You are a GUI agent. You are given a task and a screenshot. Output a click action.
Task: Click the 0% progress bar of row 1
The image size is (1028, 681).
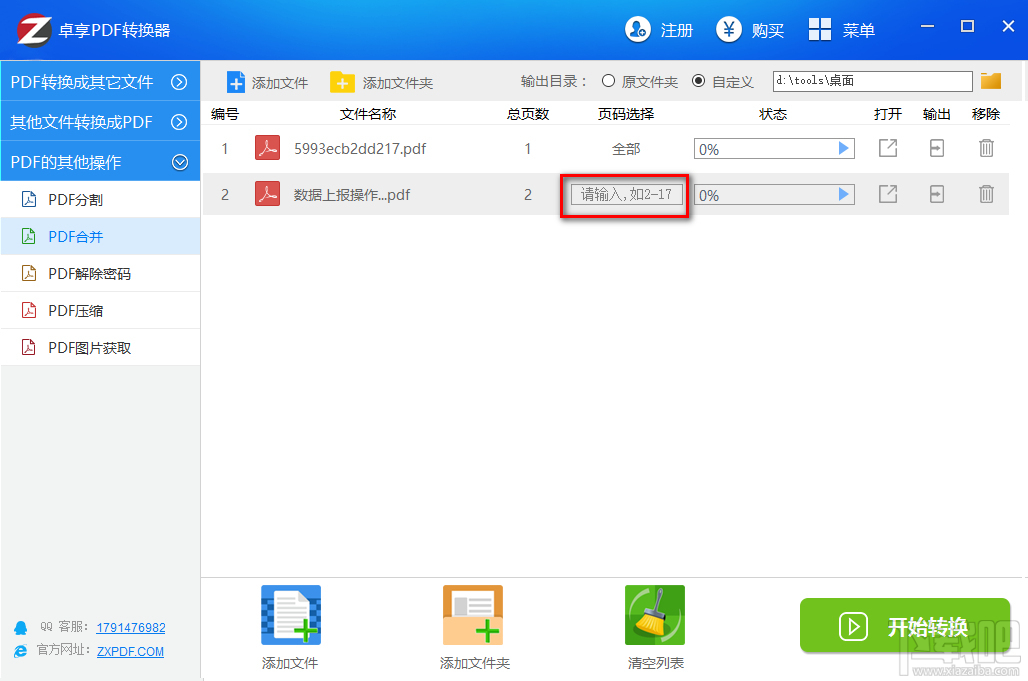click(774, 149)
